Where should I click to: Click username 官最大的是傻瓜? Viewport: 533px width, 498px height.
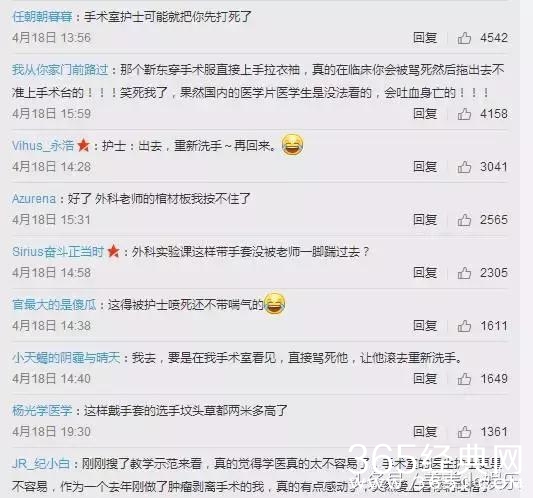[54, 305]
